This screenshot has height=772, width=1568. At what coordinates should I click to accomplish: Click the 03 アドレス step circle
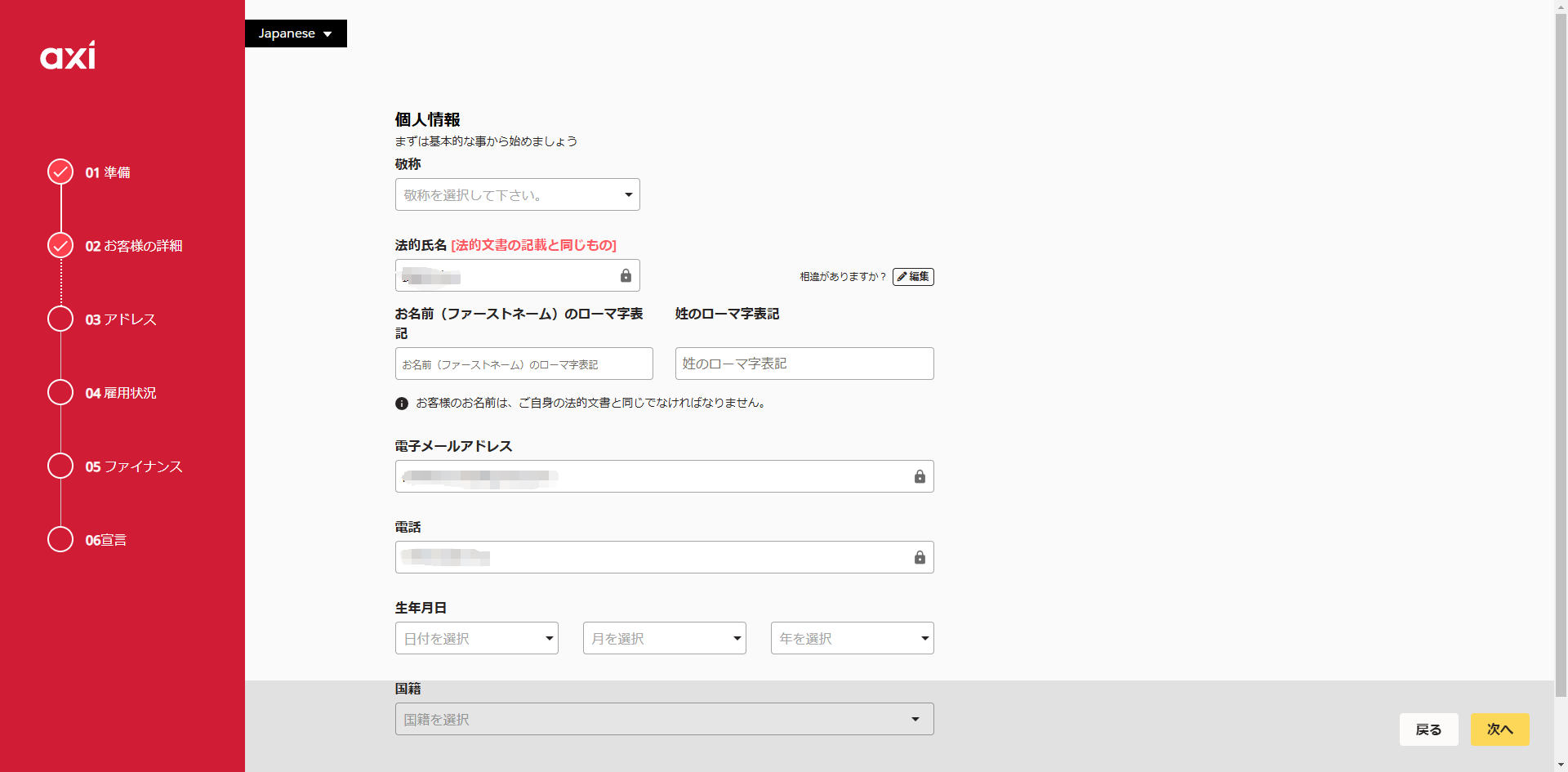tap(60, 319)
